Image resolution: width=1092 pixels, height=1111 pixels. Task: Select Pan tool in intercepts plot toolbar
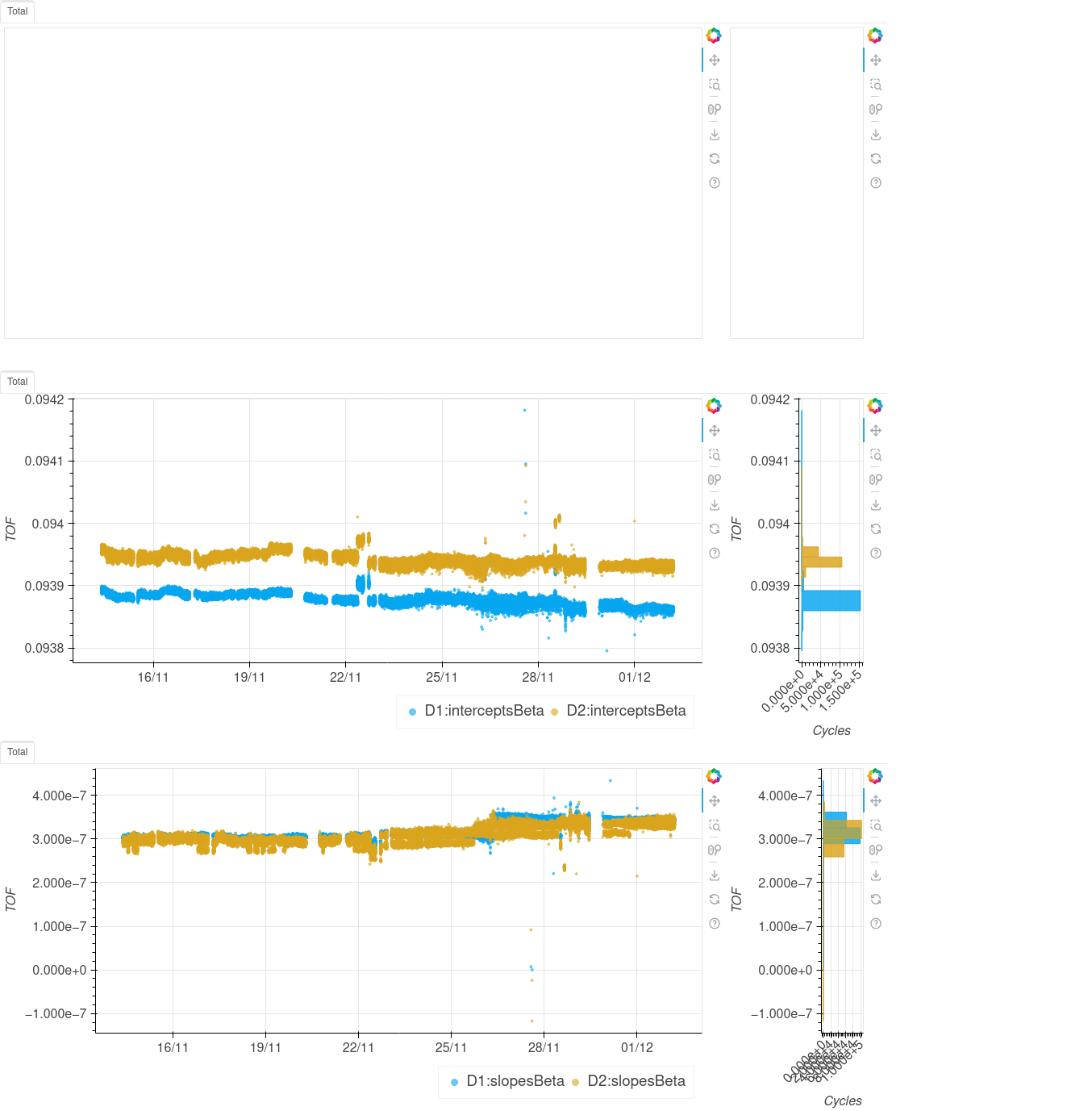coord(715,431)
